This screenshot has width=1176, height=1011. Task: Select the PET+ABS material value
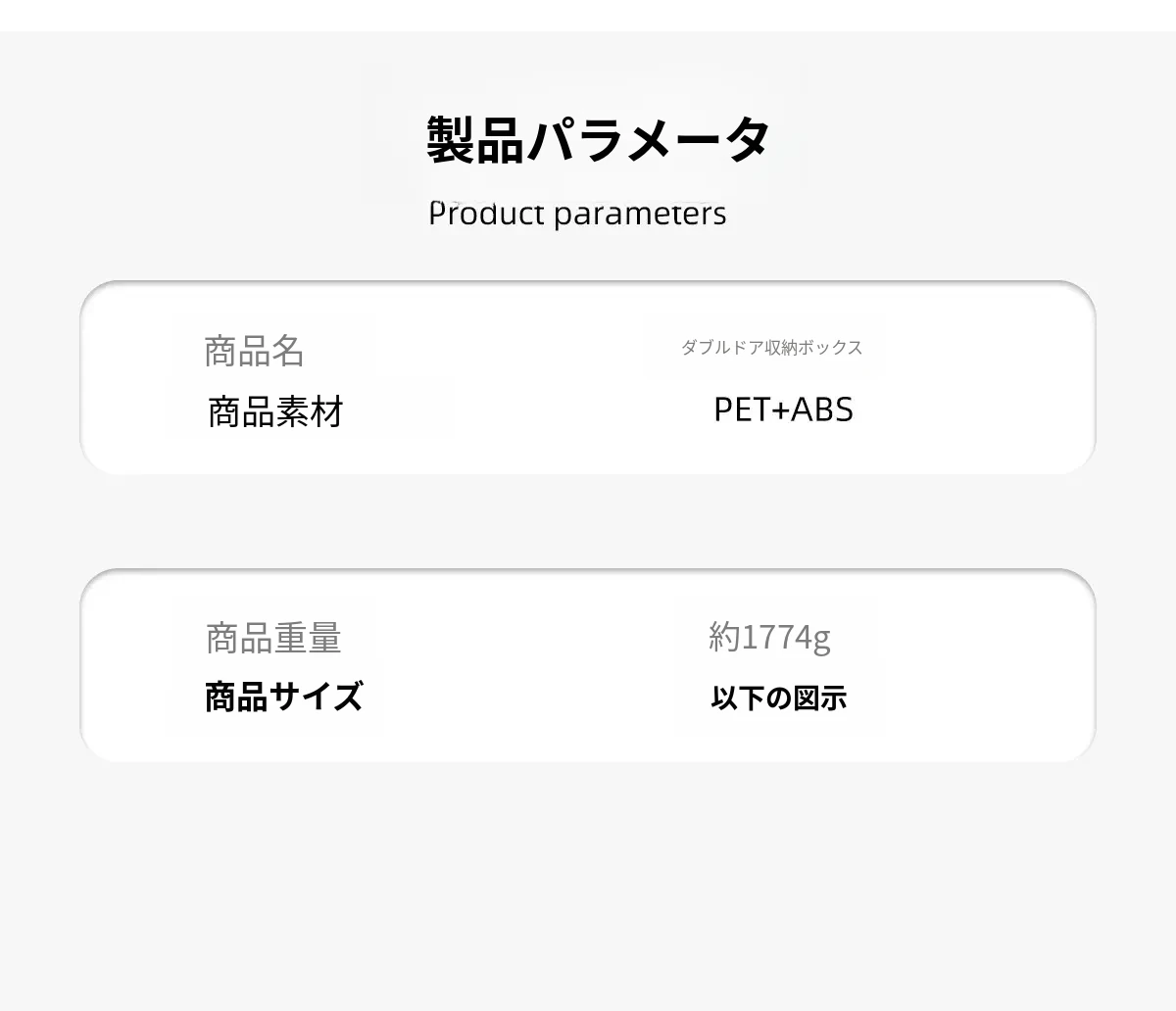point(783,409)
